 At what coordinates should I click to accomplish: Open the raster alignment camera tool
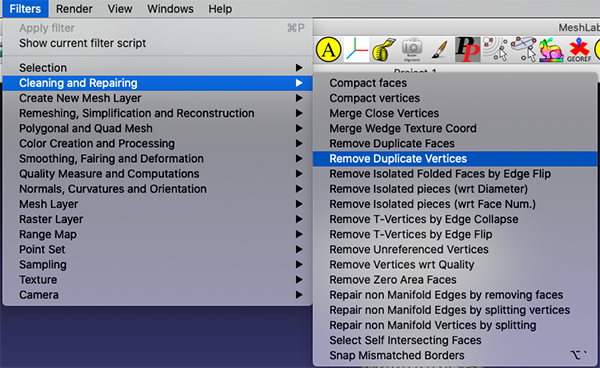pyautogui.click(x=412, y=50)
